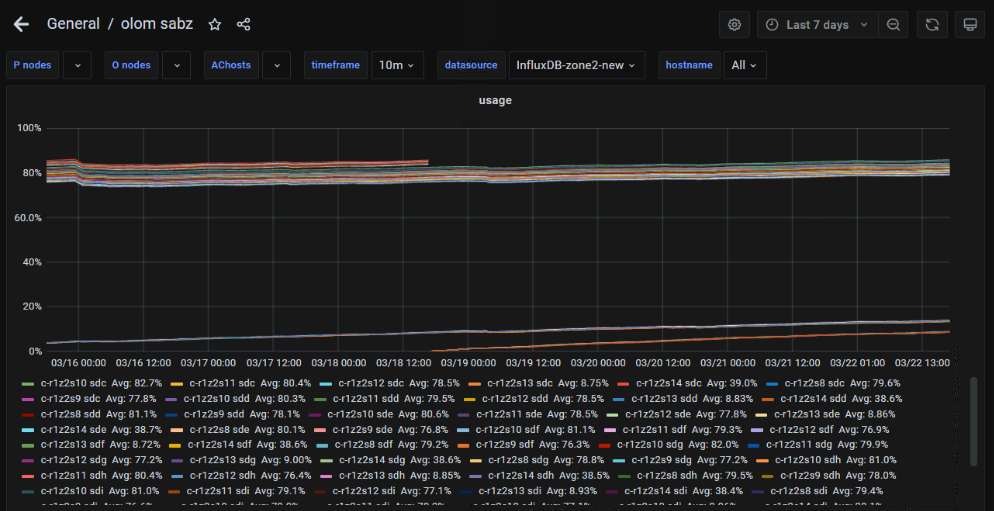This screenshot has width=994, height=511.
Task: Open the timeframe 10m dropdown
Action: tap(397, 65)
